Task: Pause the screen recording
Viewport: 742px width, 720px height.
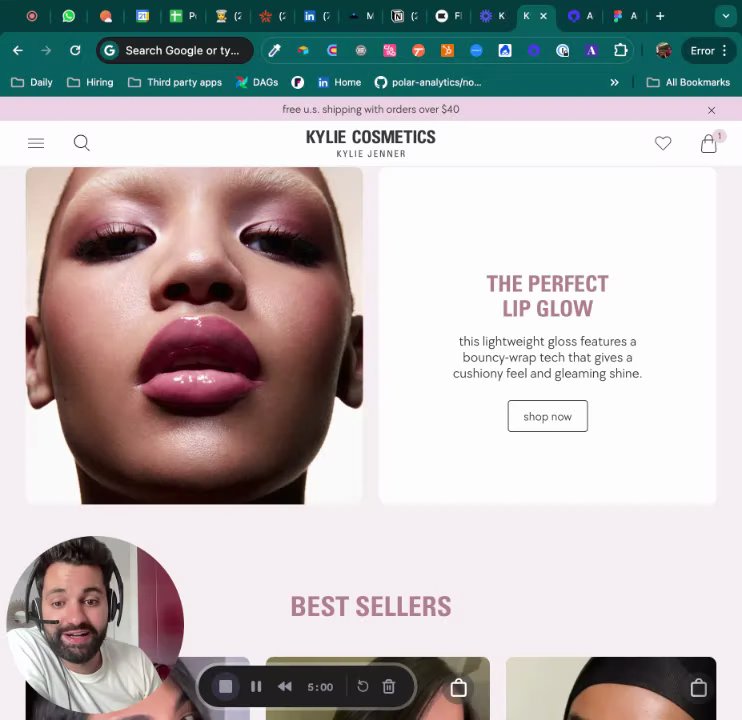Action: (256, 686)
